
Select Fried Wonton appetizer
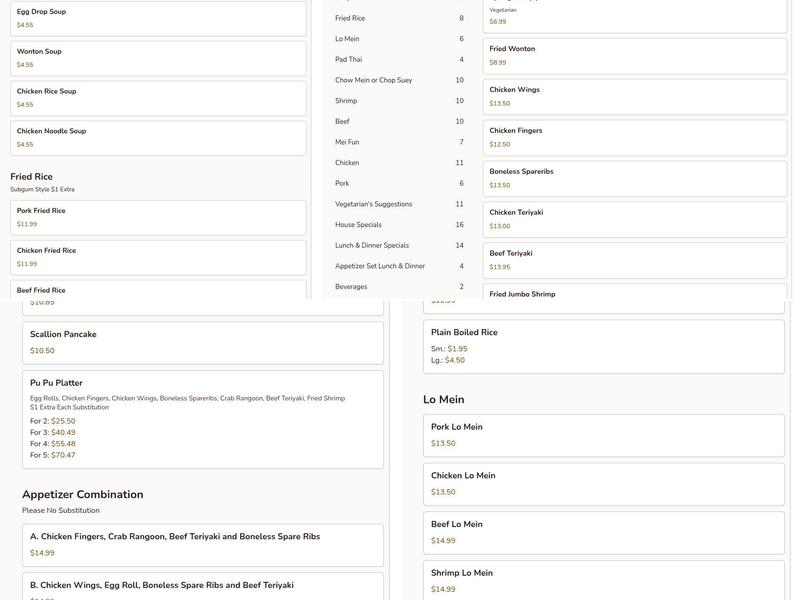pyautogui.click(x=636, y=55)
